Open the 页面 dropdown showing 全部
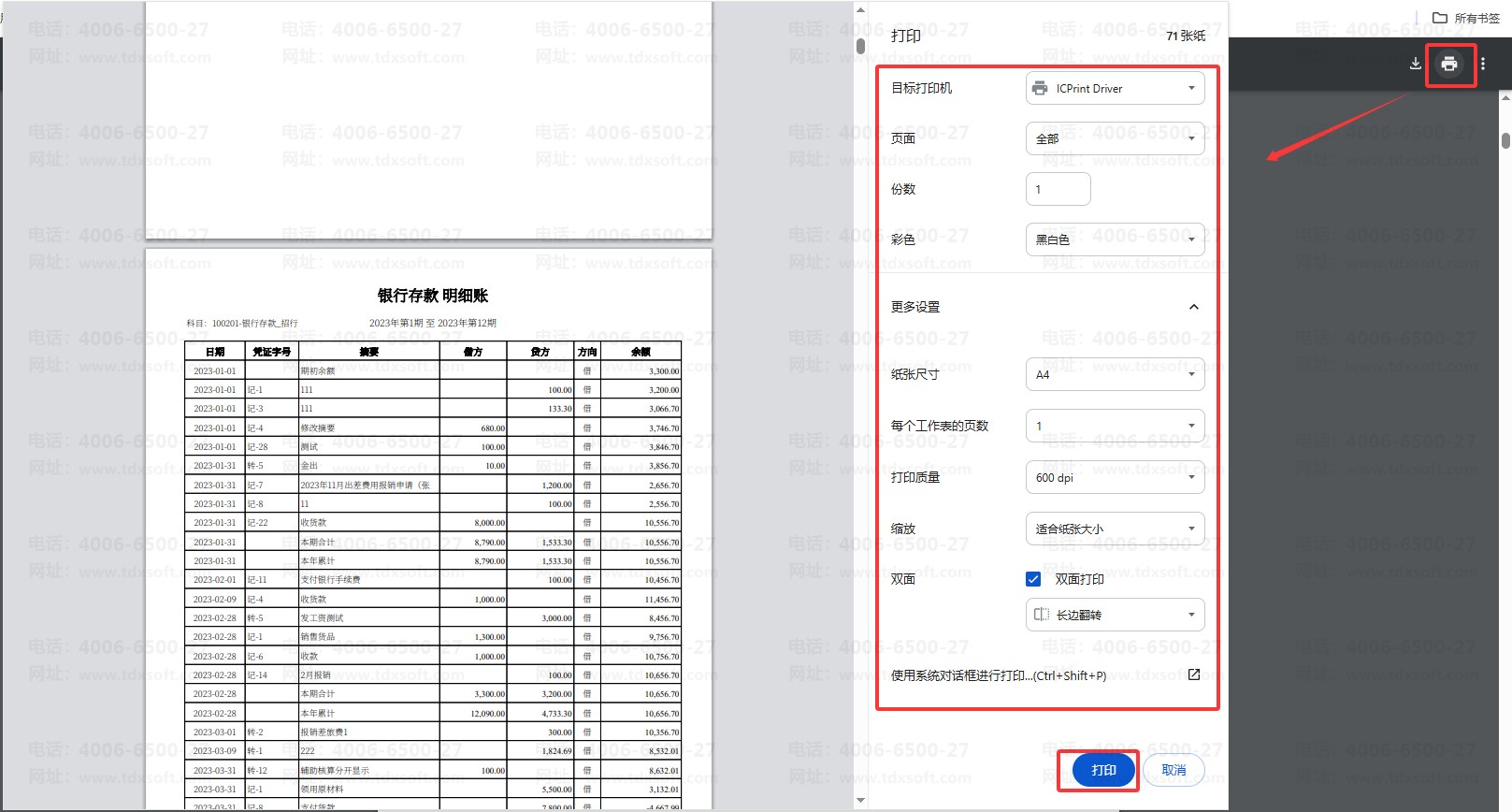Image resolution: width=1512 pixels, height=812 pixels. click(1115, 138)
